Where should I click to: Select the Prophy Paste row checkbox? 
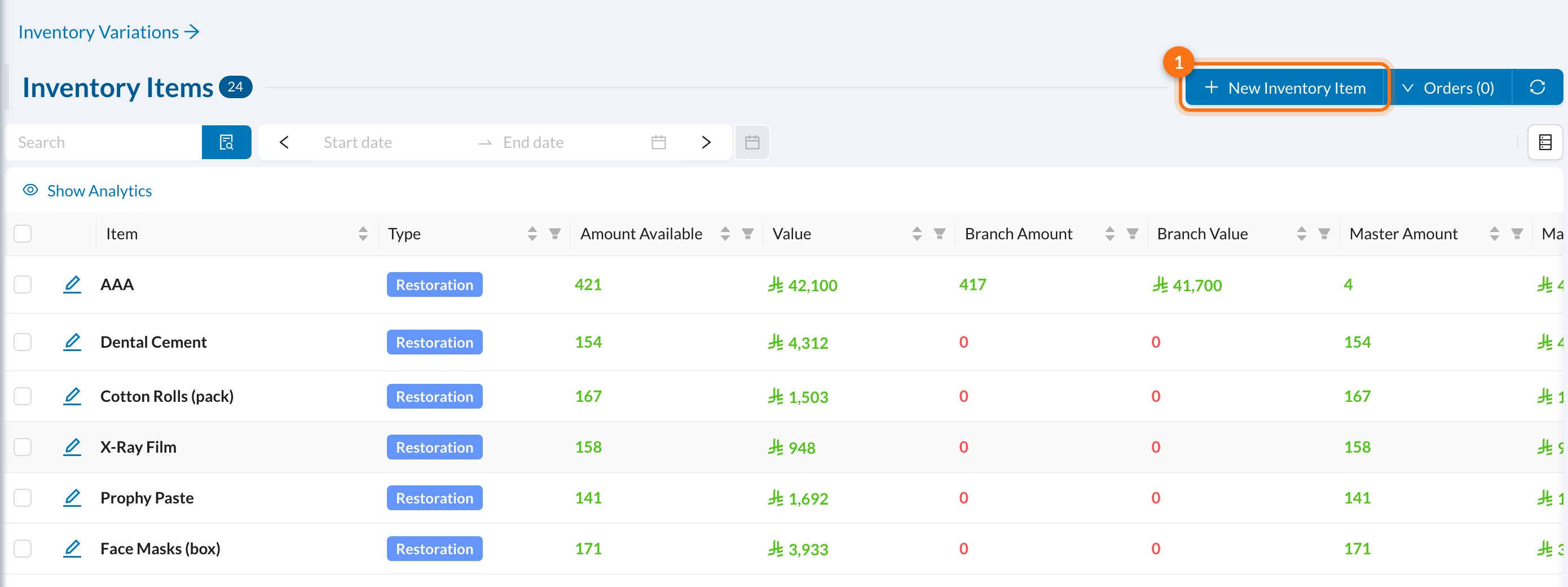pyautogui.click(x=23, y=497)
